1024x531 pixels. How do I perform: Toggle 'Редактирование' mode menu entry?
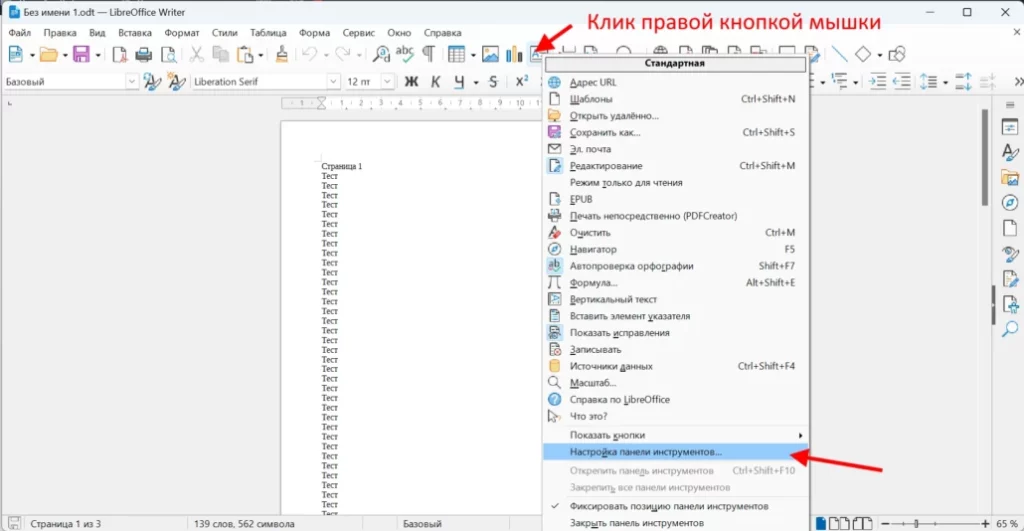[x=676, y=166]
